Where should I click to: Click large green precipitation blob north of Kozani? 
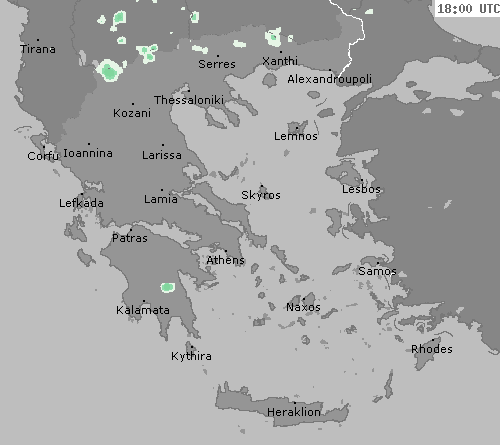pos(109,70)
